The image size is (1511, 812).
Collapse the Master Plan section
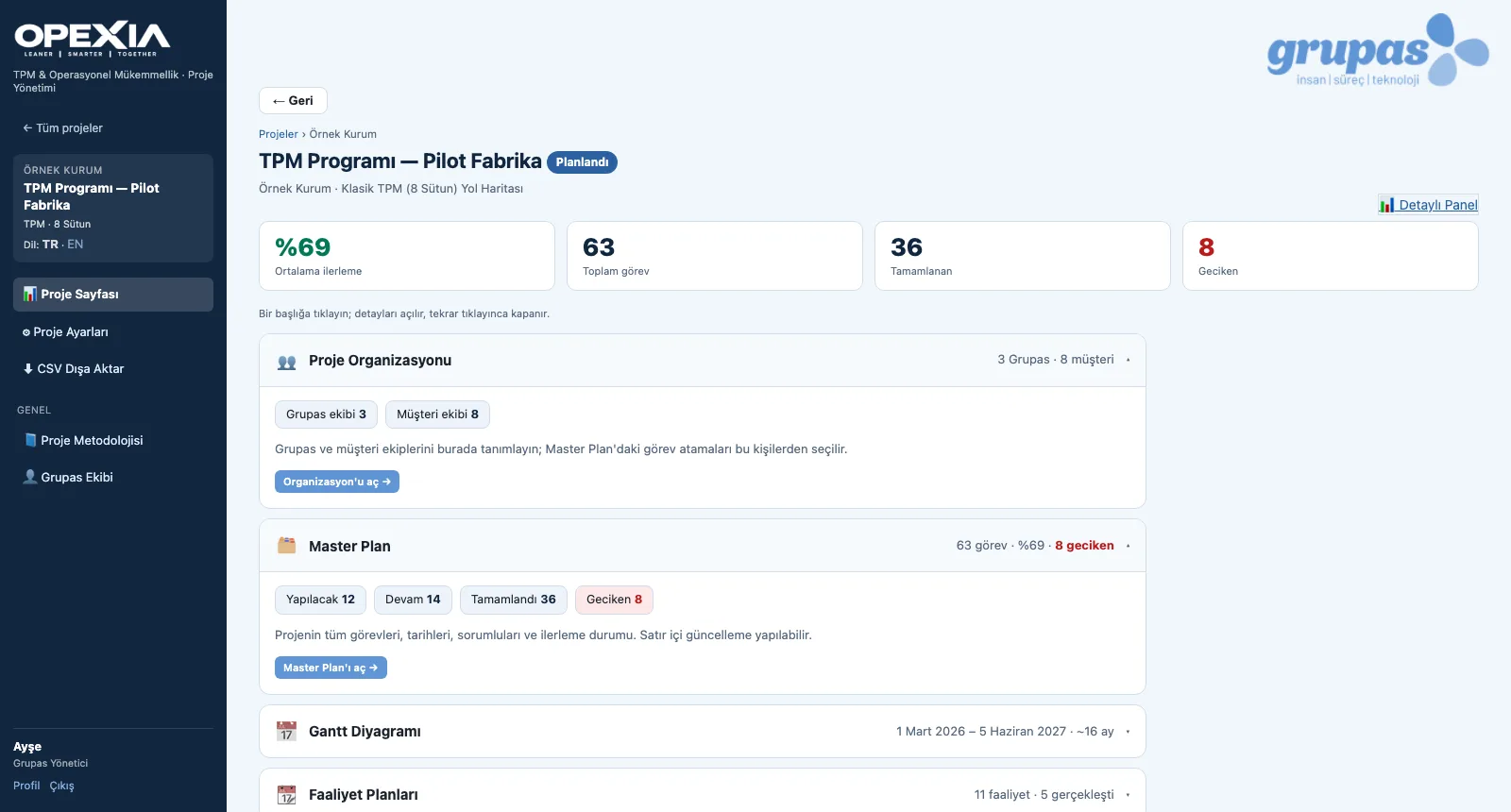tap(703, 546)
